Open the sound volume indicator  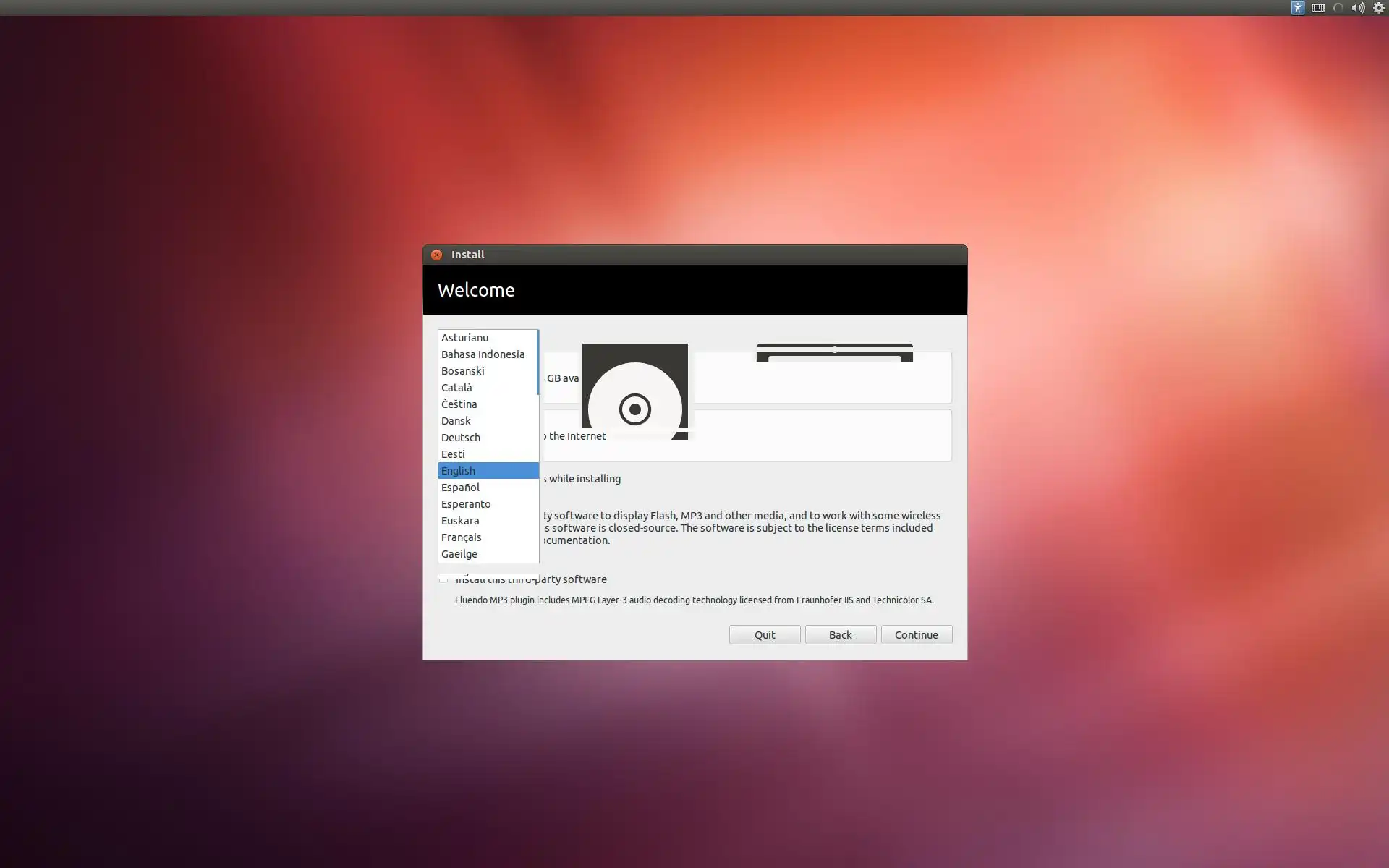coord(1358,8)
